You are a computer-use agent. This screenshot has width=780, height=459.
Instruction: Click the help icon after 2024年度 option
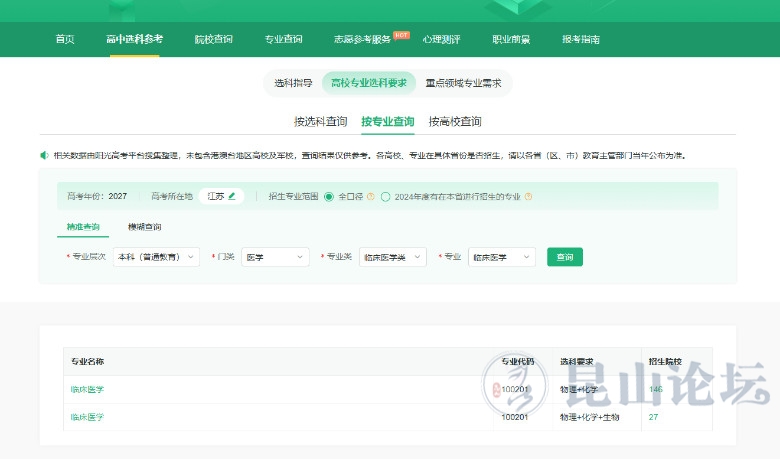[x=528, y=196]
